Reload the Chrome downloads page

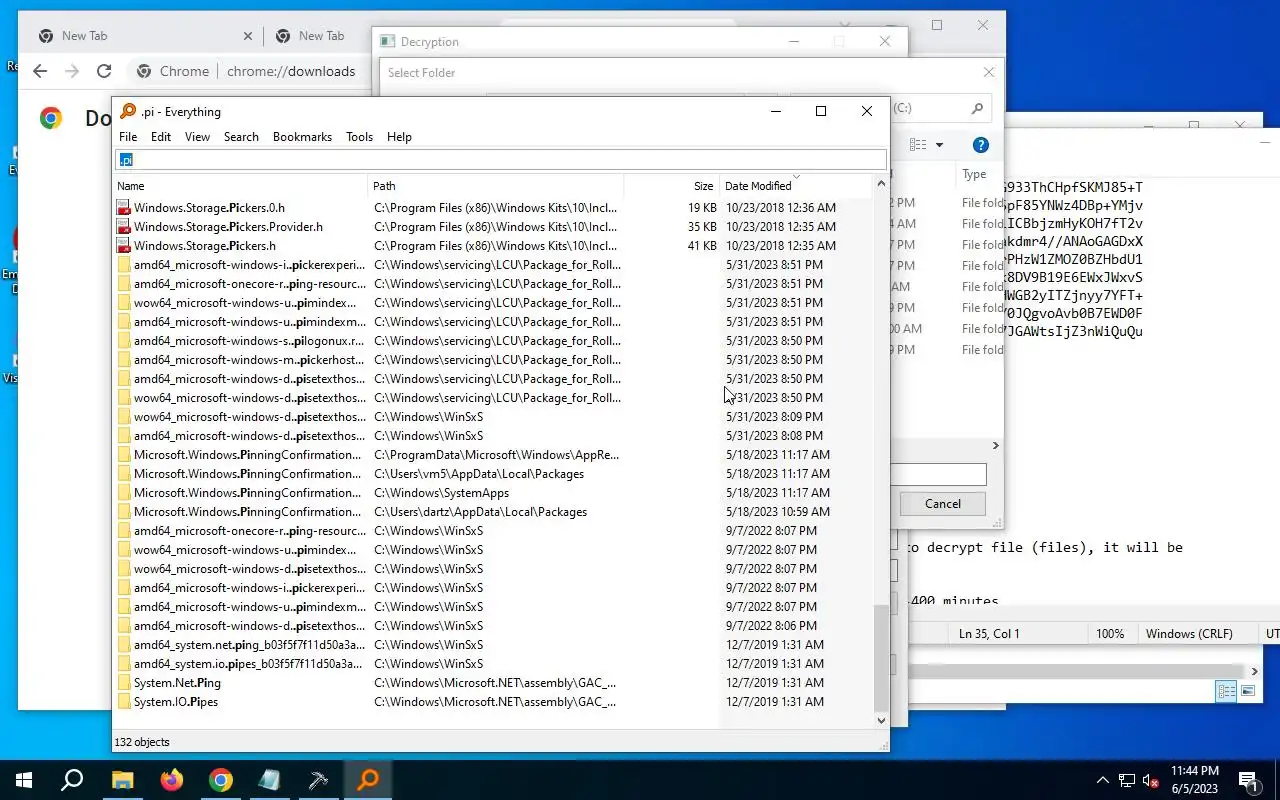pyautogui.click(x=104, y=71)
